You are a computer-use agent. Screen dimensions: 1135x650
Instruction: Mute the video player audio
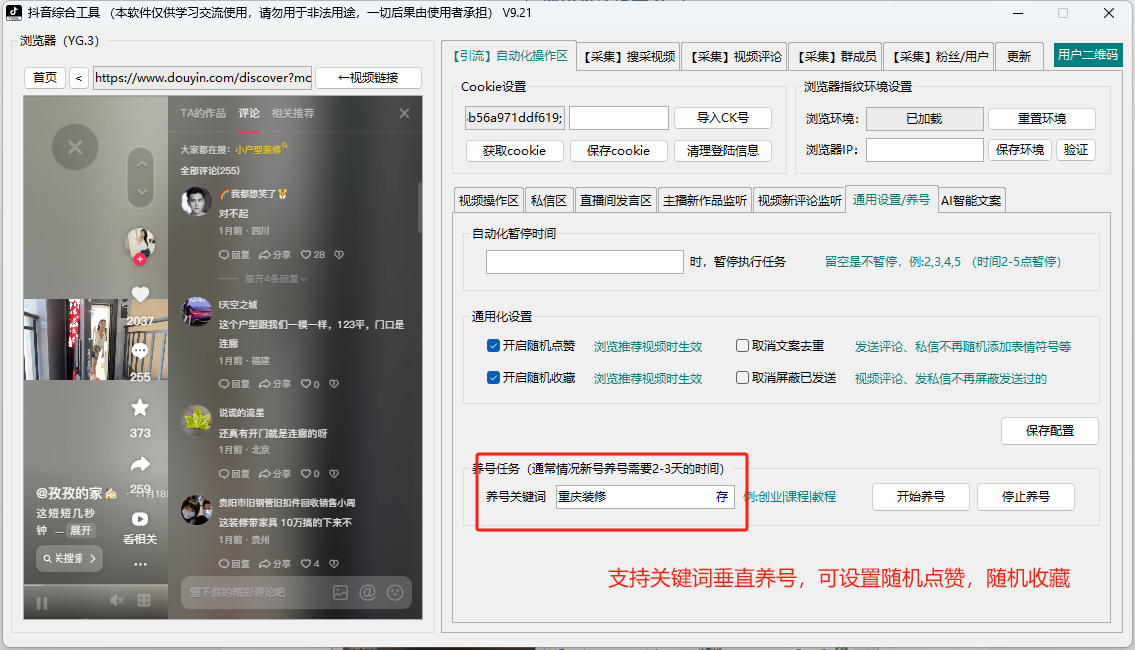(115, 601)
